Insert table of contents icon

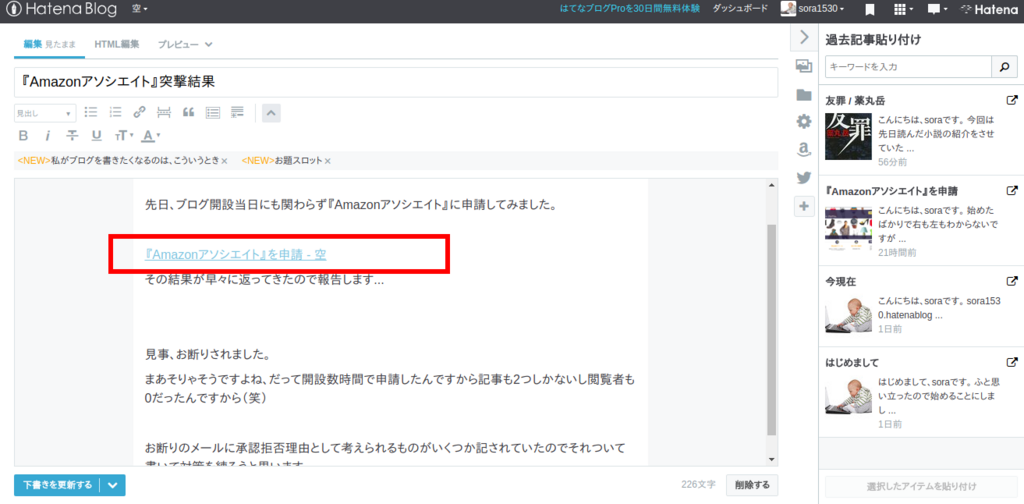[x=212, y=112]
